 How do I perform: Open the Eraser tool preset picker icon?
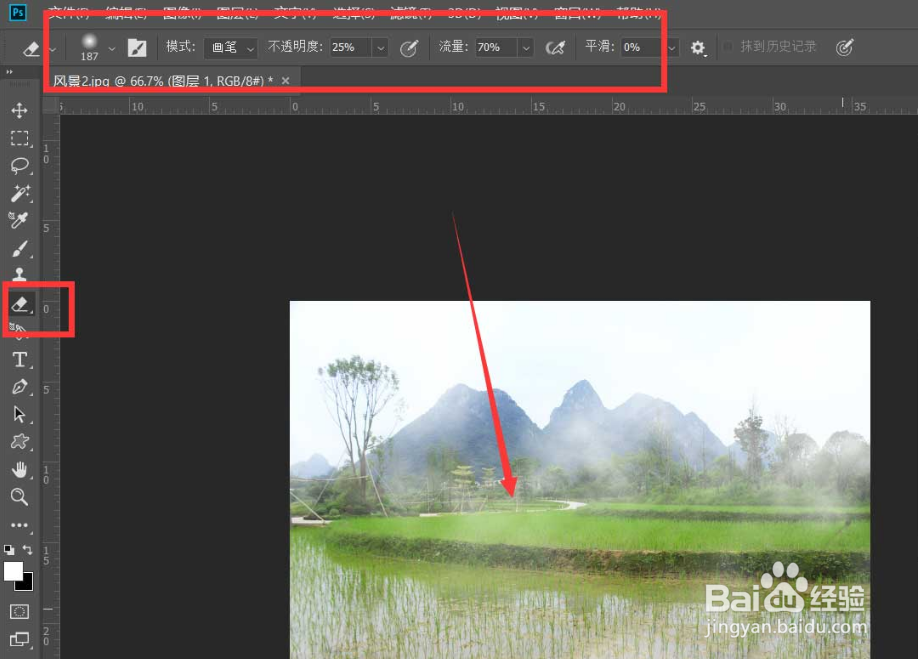click(x=30, y=49)
